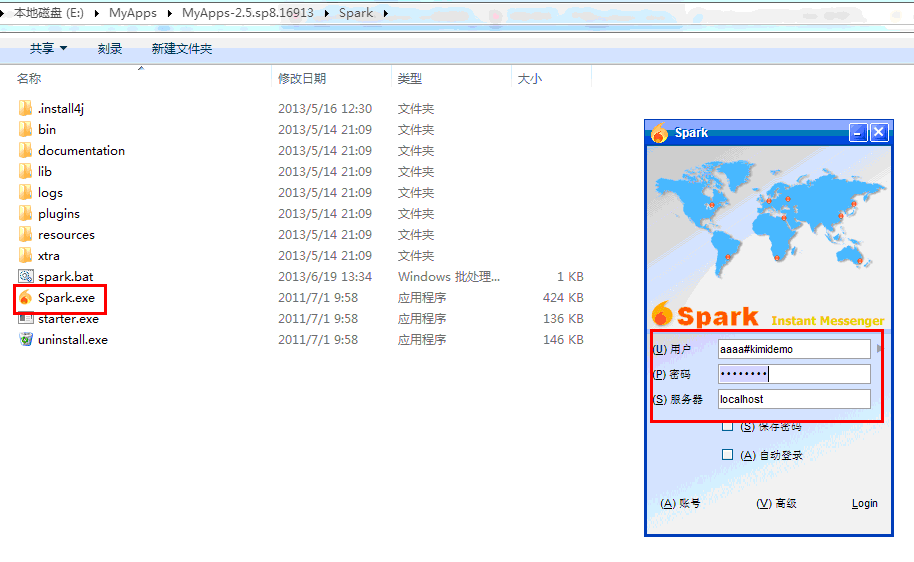Screen dimensions: 914x562
Task: Click 新建文件夹 new folder button
Action: tap(182, 49)
